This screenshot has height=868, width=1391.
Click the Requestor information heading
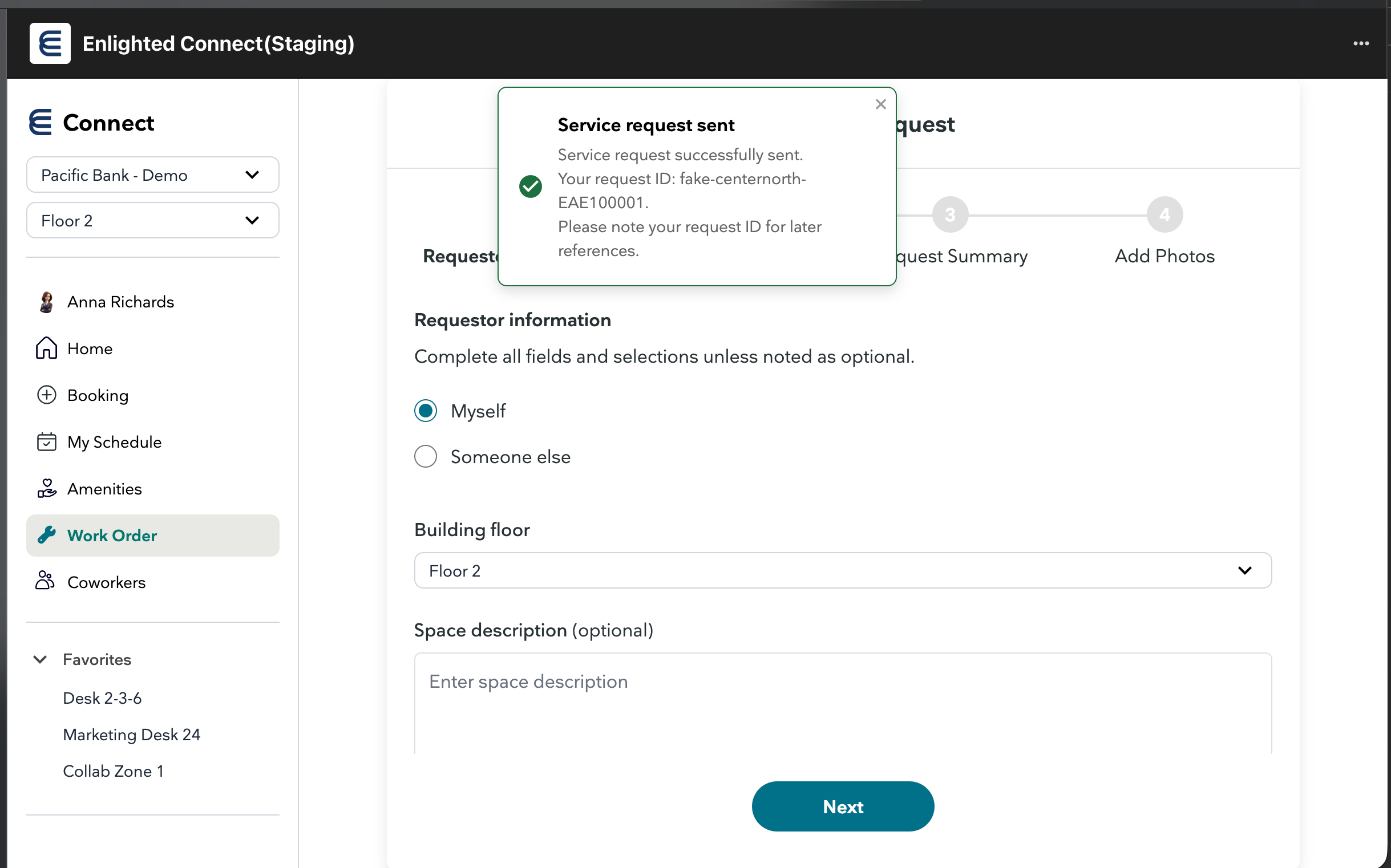tap(512, 320)
